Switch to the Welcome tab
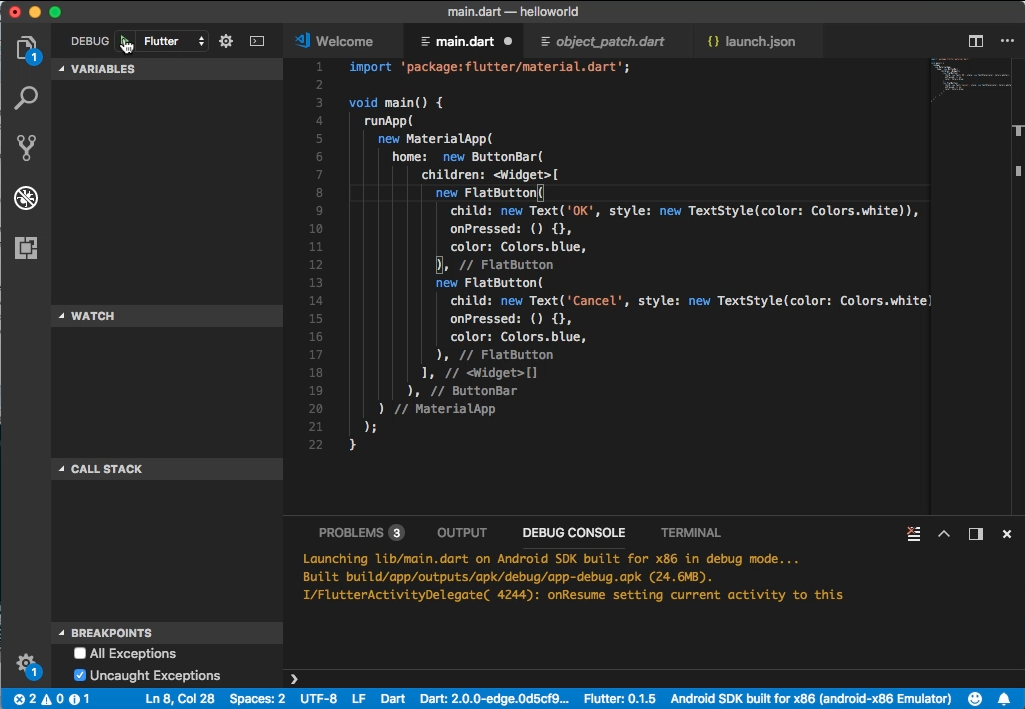This screenshot has height=709, width=1025. (344, 41)
